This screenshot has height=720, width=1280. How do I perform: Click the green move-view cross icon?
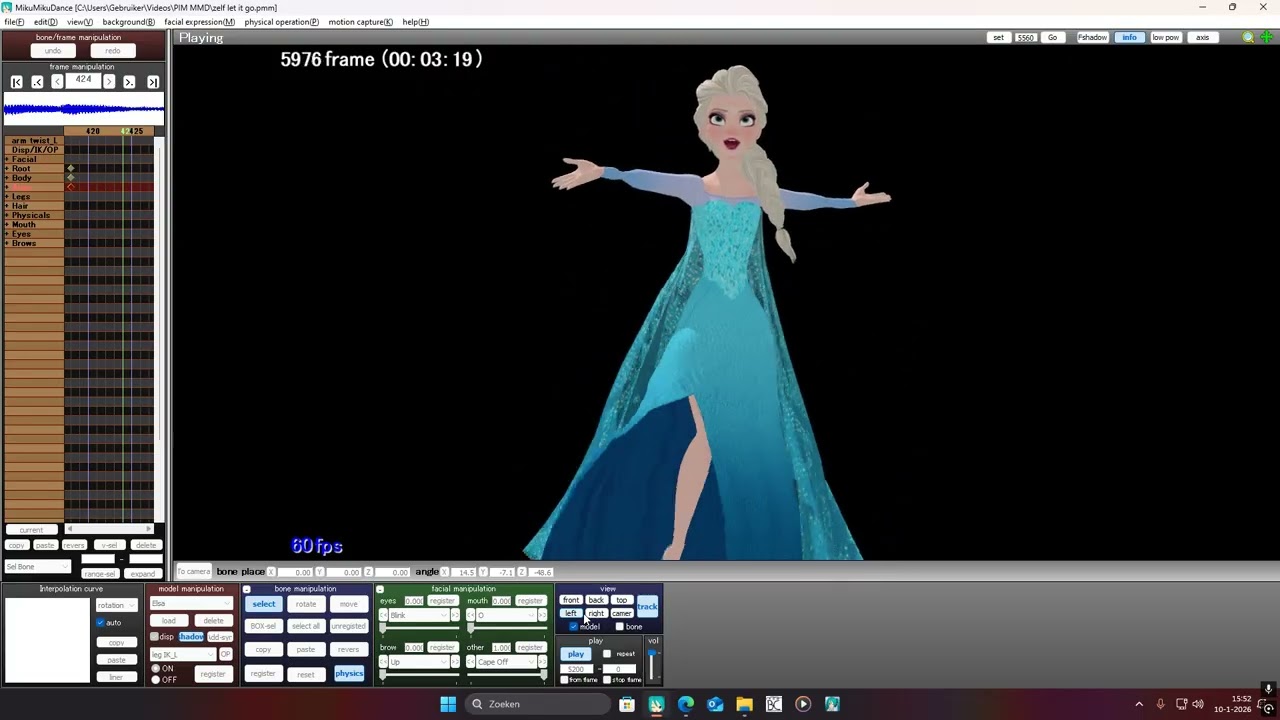point(1266,37)
